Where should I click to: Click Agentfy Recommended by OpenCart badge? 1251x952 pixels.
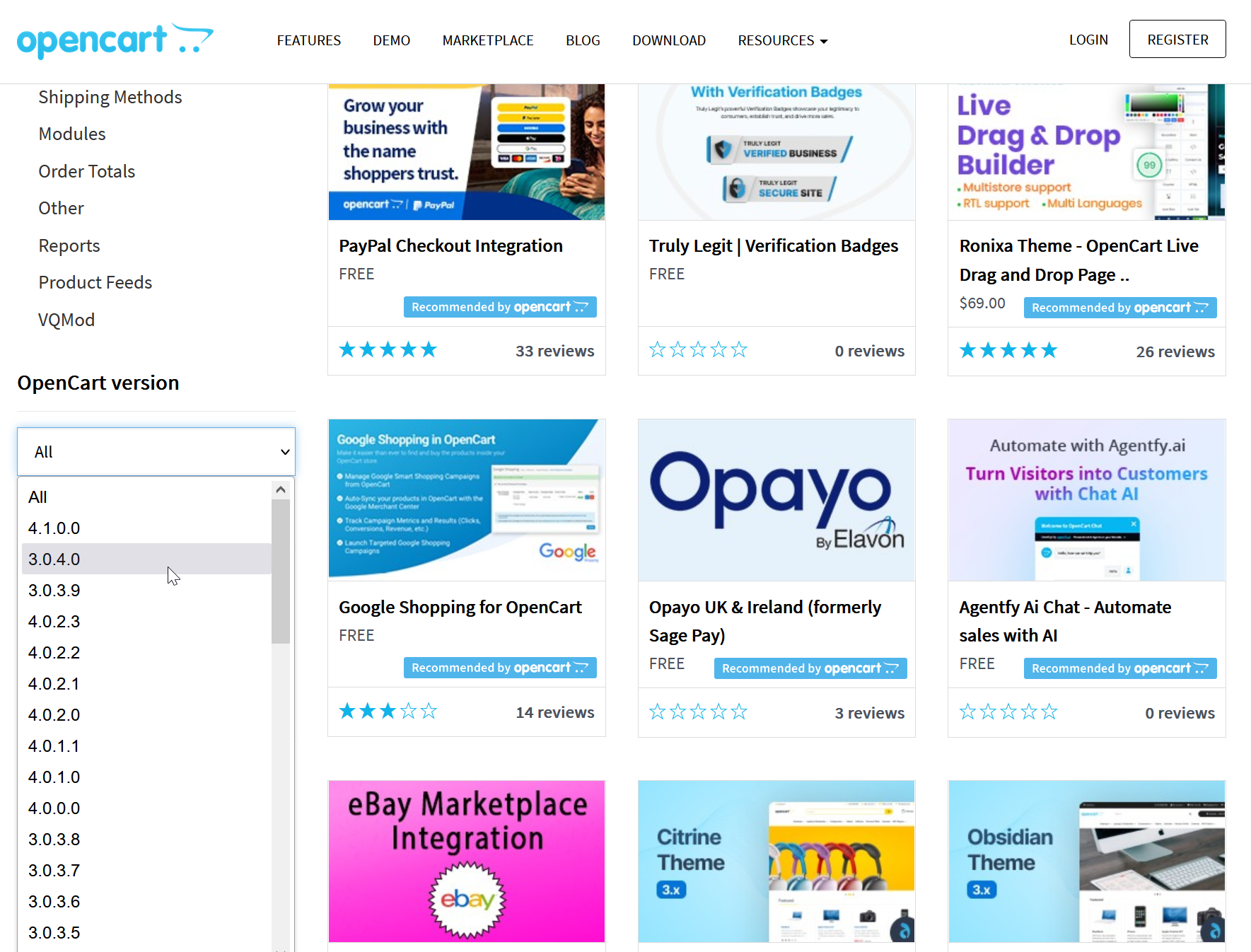(x=1120, y=668)
